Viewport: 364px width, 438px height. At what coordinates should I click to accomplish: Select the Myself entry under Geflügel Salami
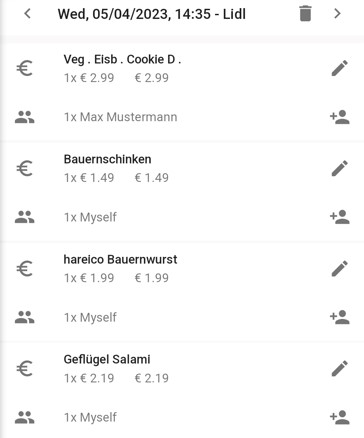pos(90,417)
